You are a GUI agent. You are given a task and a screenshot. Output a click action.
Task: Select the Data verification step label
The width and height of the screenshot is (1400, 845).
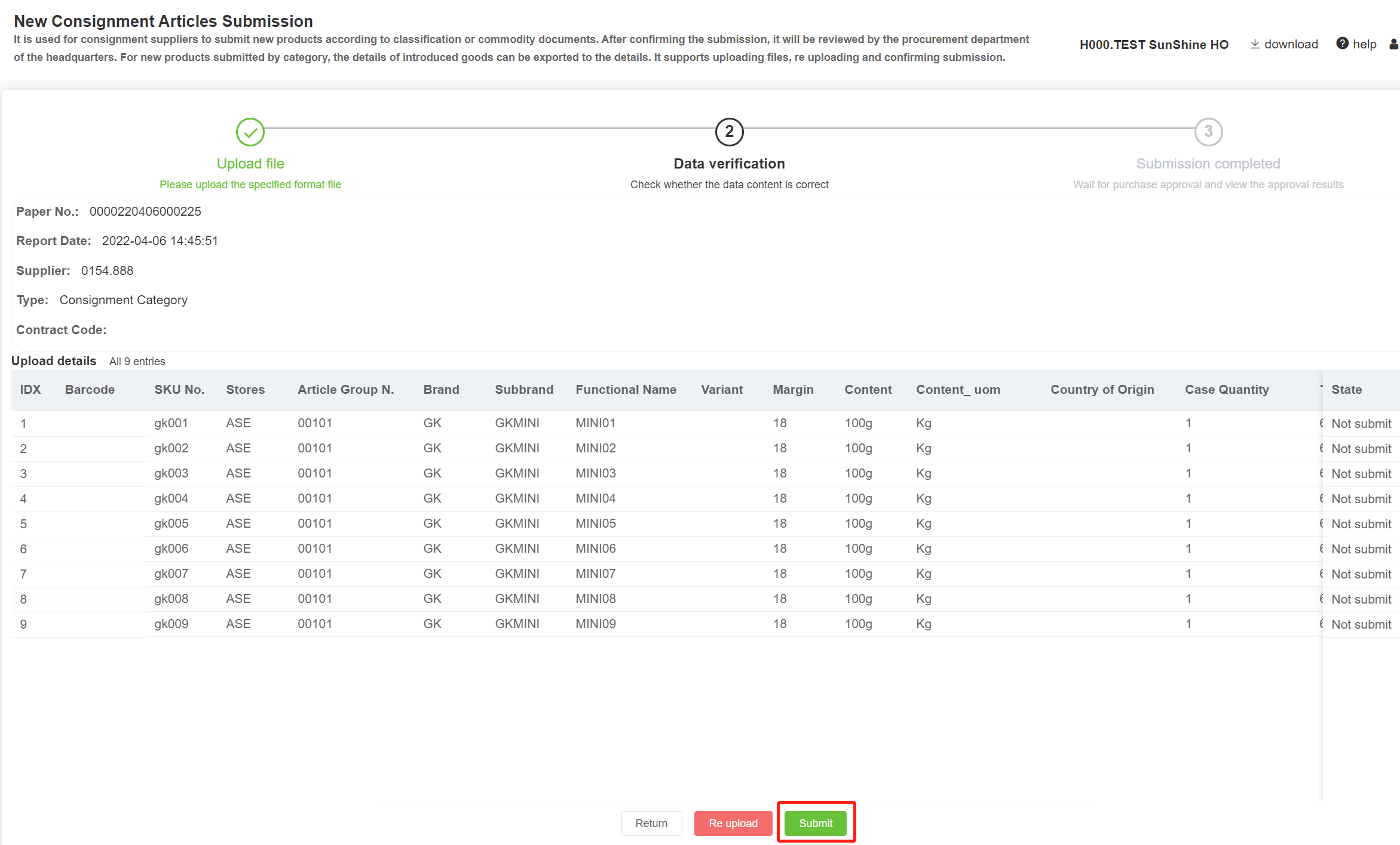click(x=729, y=164)
